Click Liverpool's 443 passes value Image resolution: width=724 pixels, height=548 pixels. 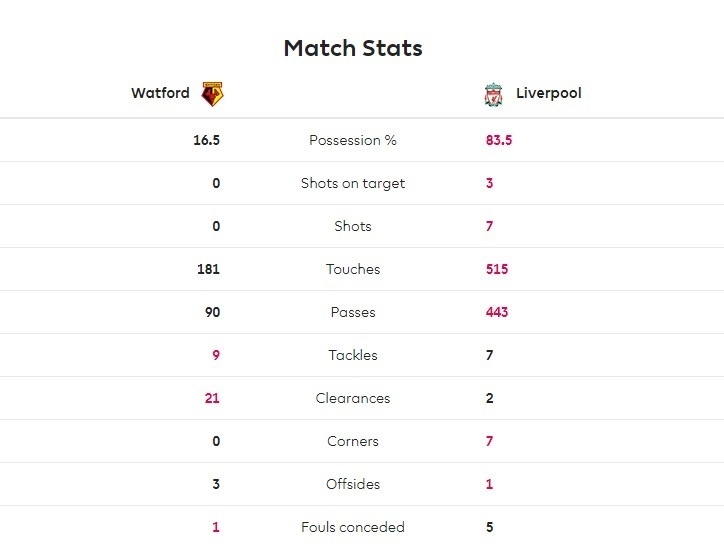497,312
